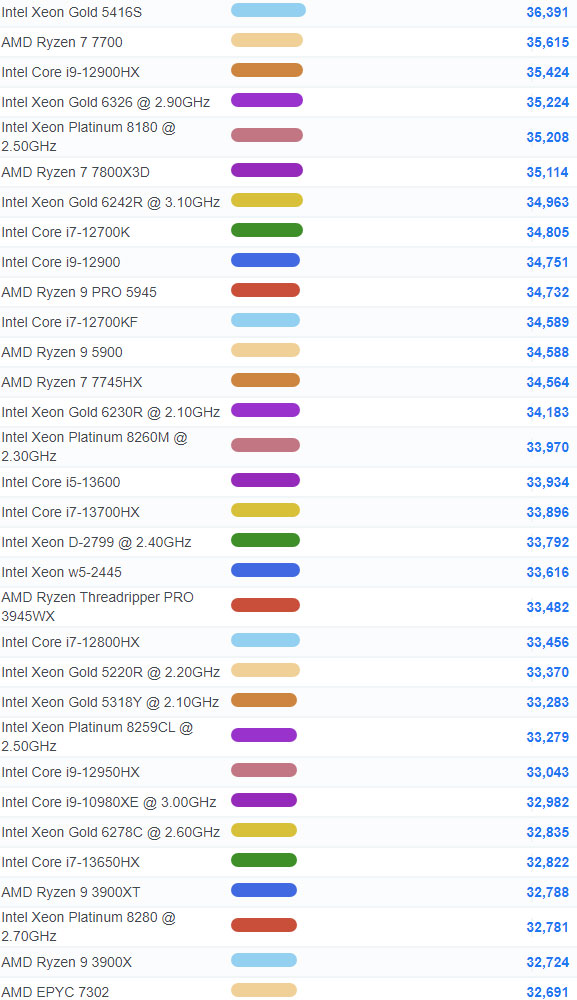Click Intel Core i5-13600 name
Image resolution: width=577 pixels, height=1000 pixels.
(61, 482)
